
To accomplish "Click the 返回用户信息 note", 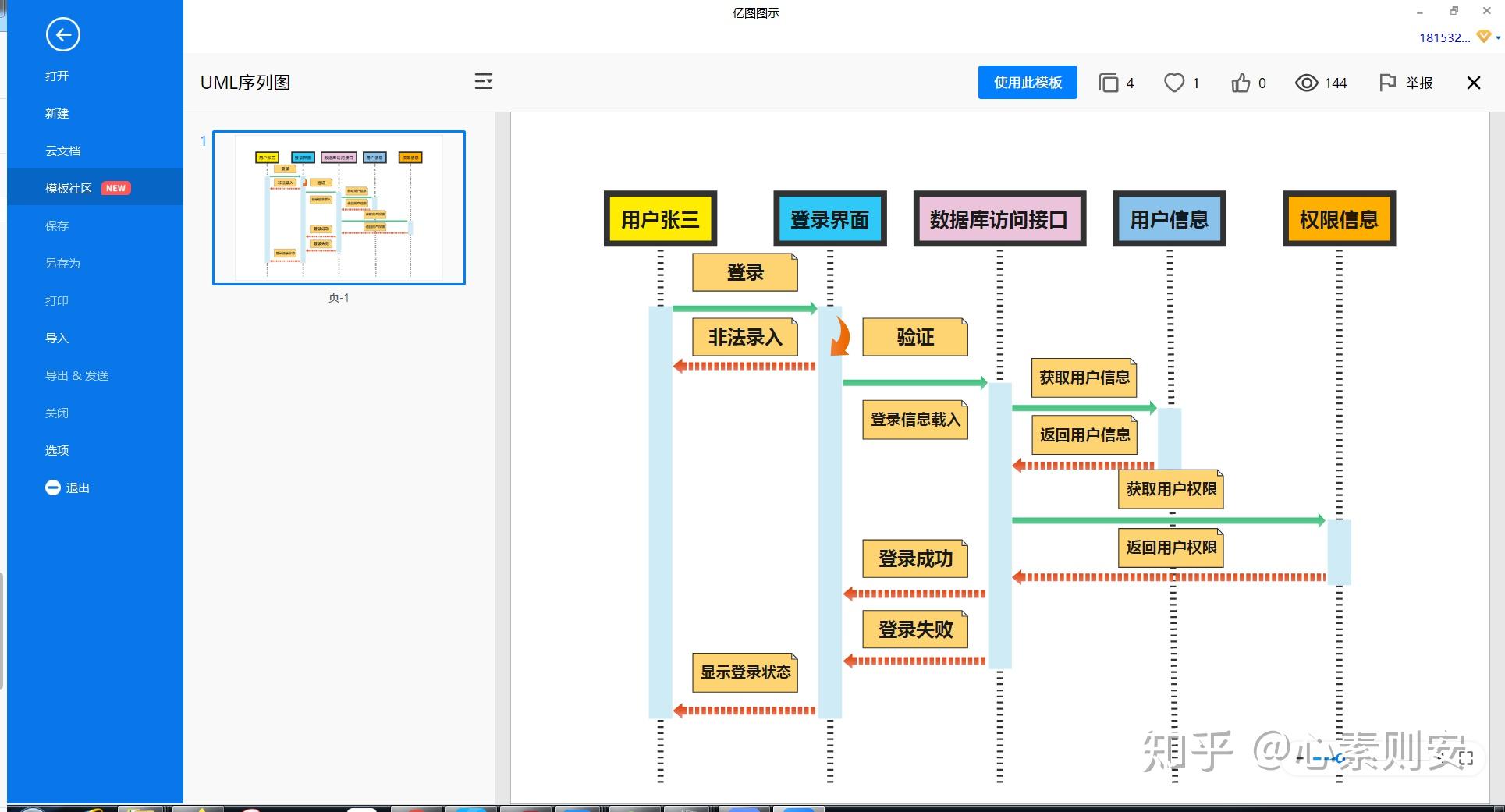I will (1084, 435).
